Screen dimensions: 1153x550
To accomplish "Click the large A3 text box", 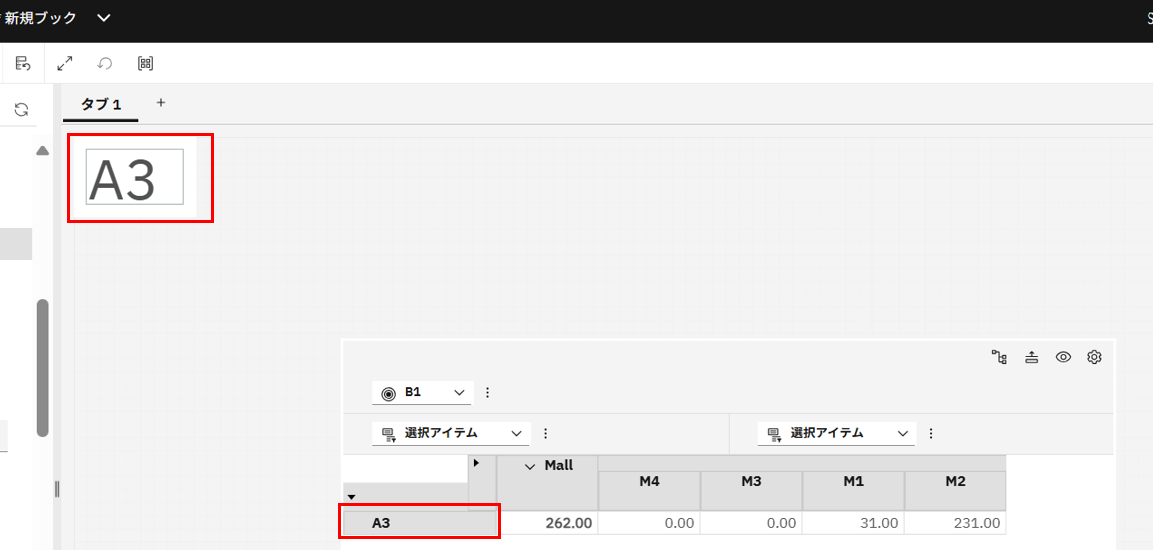I will click(135, 176).
